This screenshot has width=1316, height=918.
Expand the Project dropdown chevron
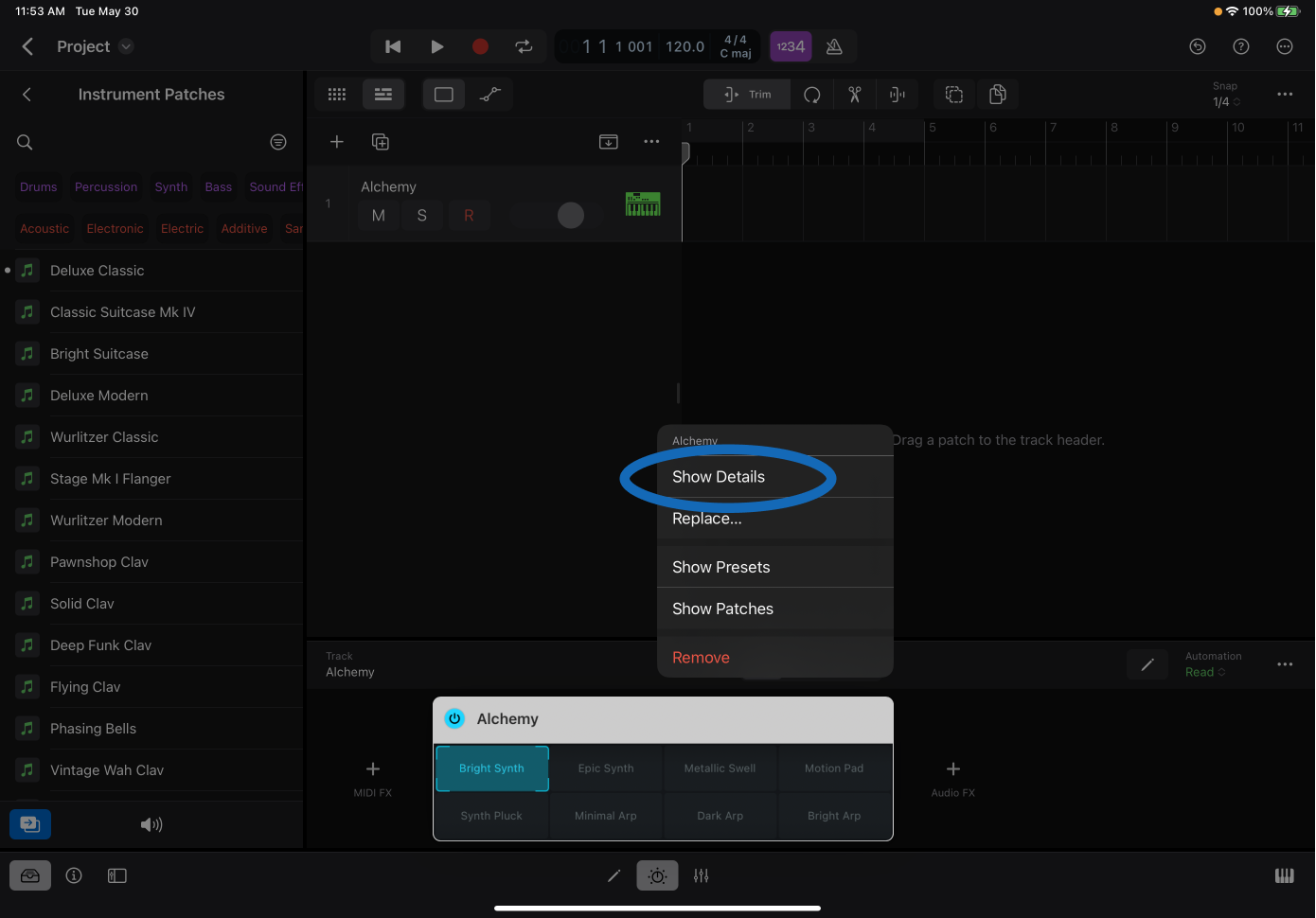[127, 46]
